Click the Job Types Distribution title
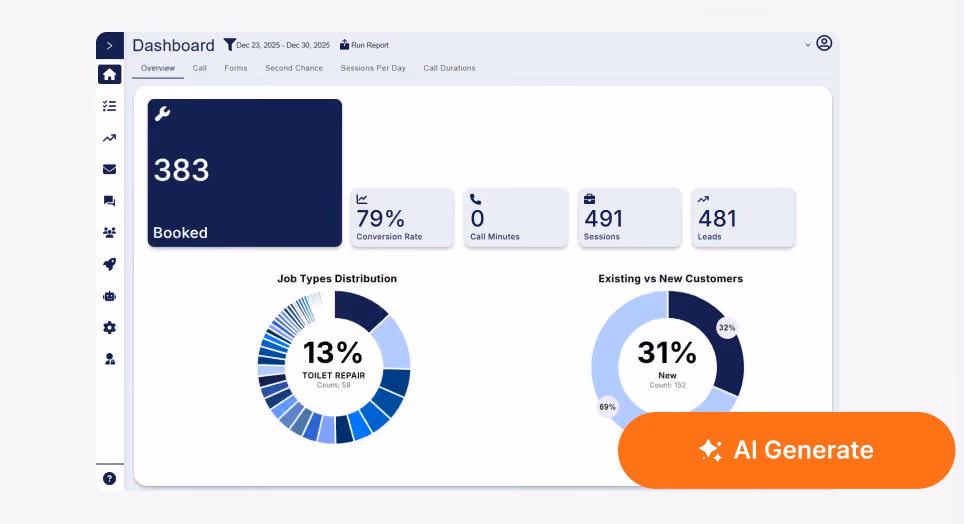The image size is (964, 524). point(337,279)
